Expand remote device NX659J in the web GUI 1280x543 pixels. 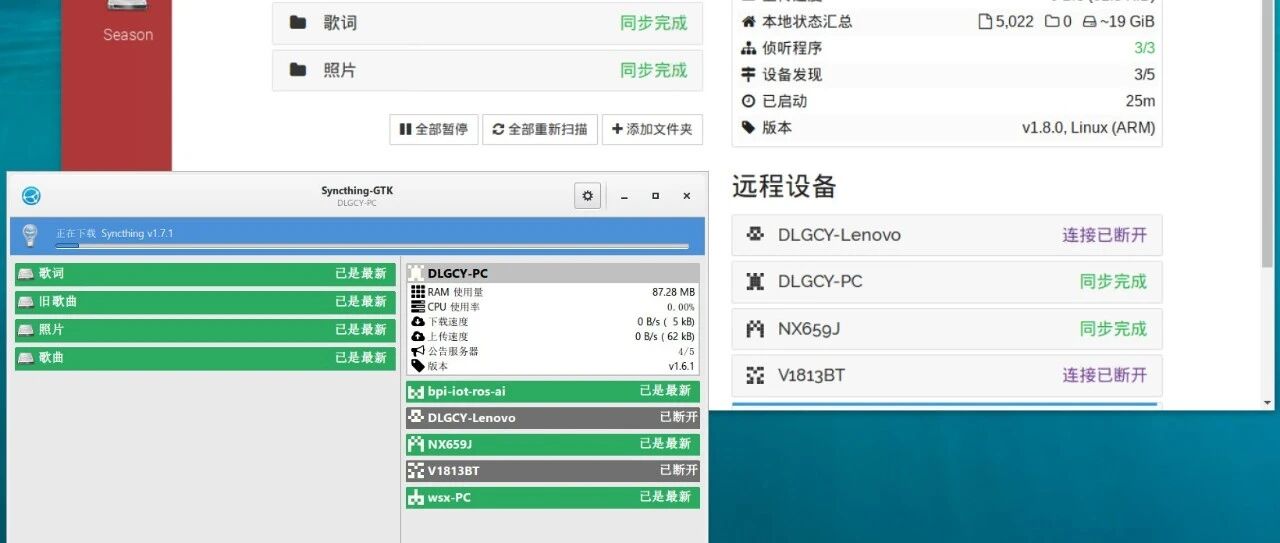[947, 329]
